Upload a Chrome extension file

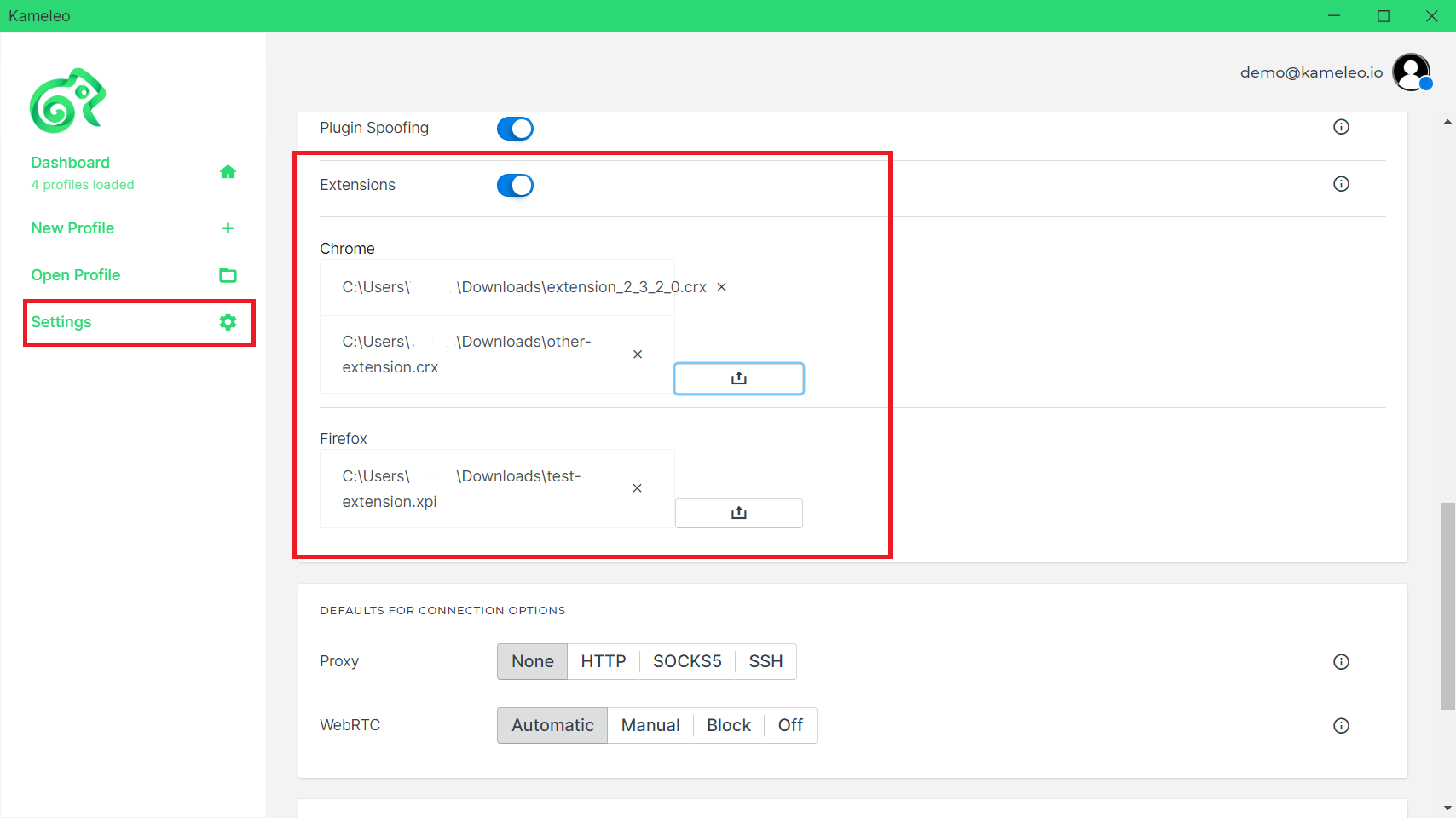[x=739, y=378]
